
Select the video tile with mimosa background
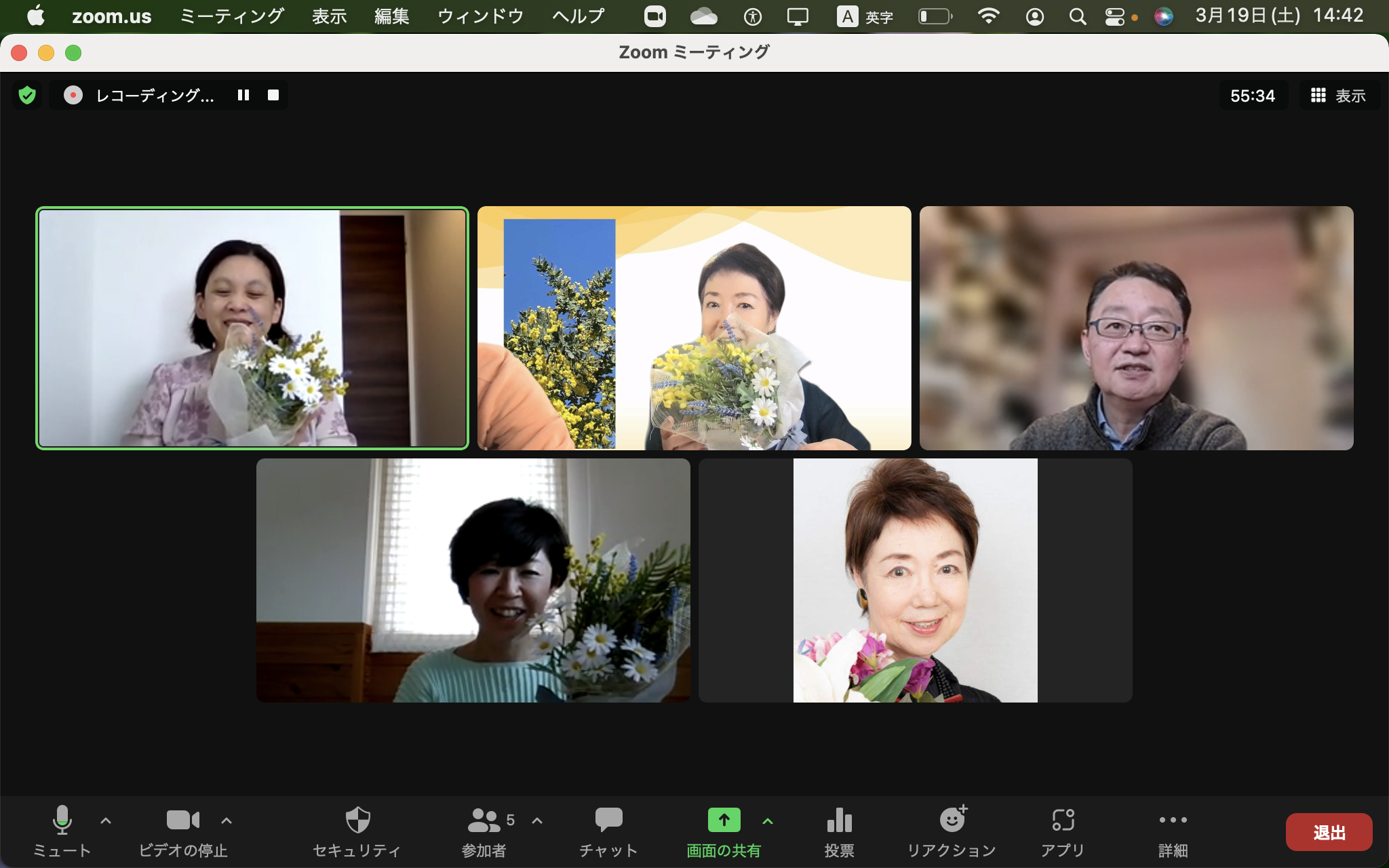(694, 328)
